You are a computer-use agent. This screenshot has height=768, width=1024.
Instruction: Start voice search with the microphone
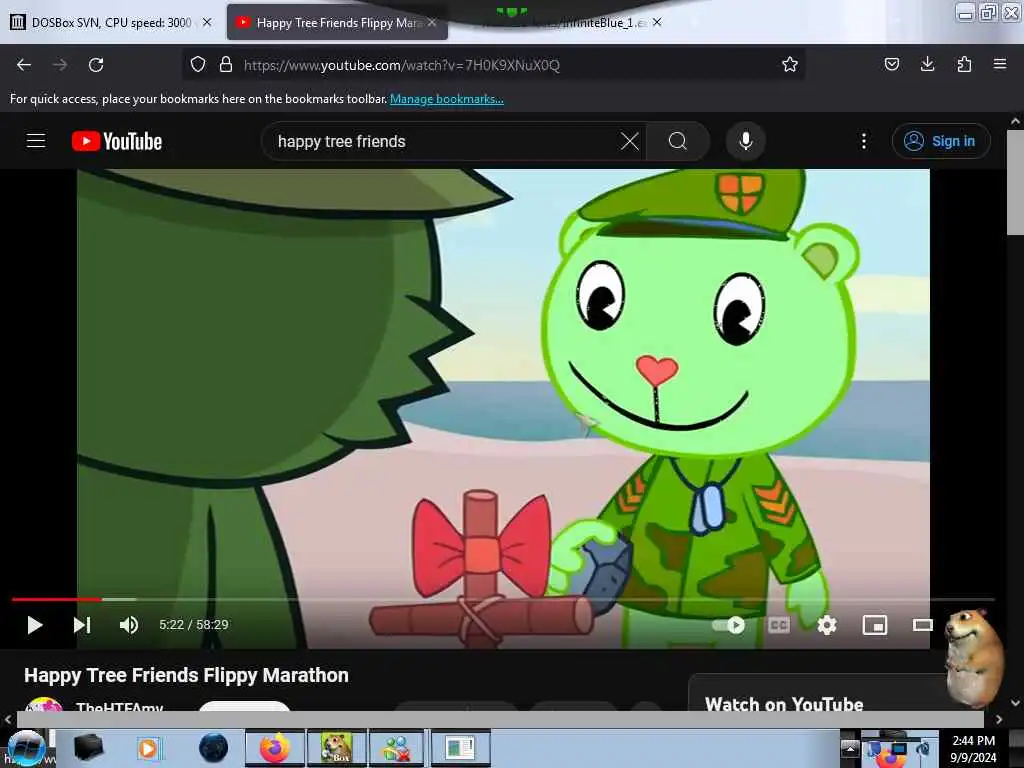tap(746, 141)
